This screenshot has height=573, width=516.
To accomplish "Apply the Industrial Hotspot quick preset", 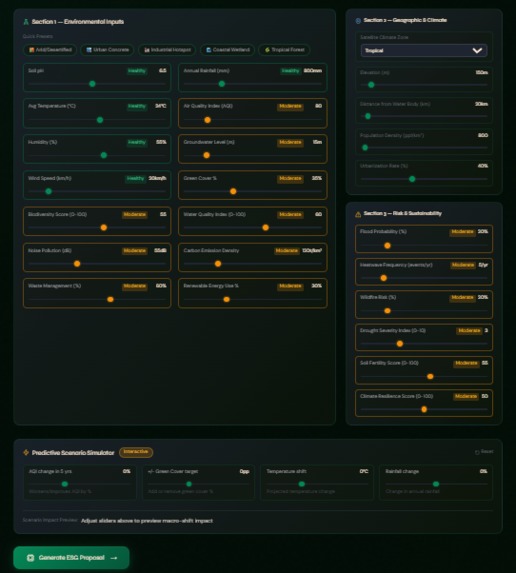I will 167,50.
